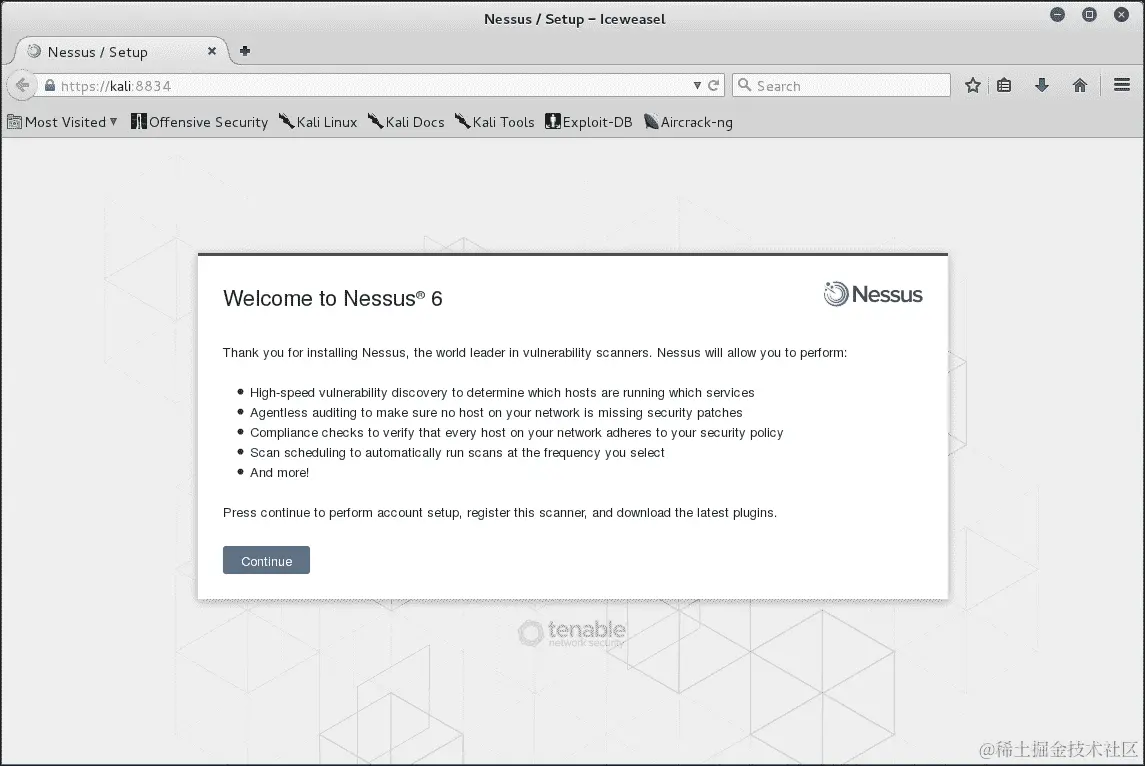Open Most Visited bookmarks dropdown
Screen dimensions: 1145x766
pyautogui.click(x=63, y=122)
